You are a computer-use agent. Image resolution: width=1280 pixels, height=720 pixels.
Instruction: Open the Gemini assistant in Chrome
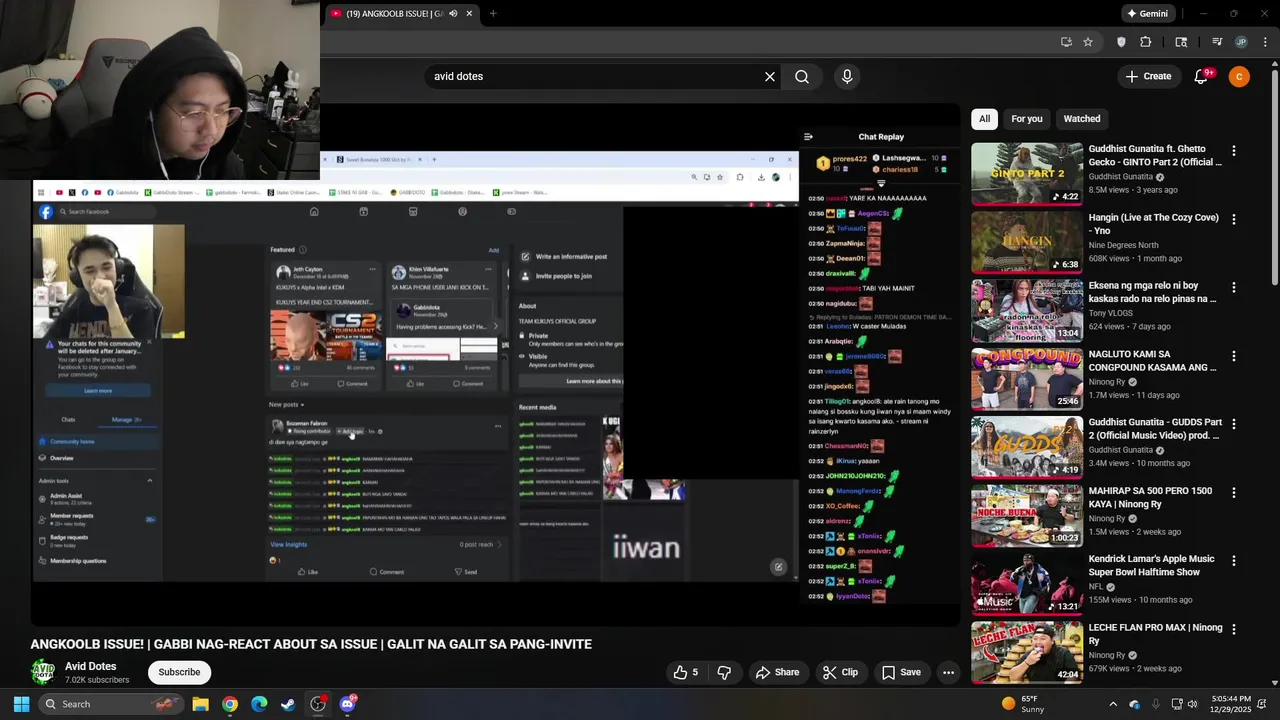pos(1148,14)
